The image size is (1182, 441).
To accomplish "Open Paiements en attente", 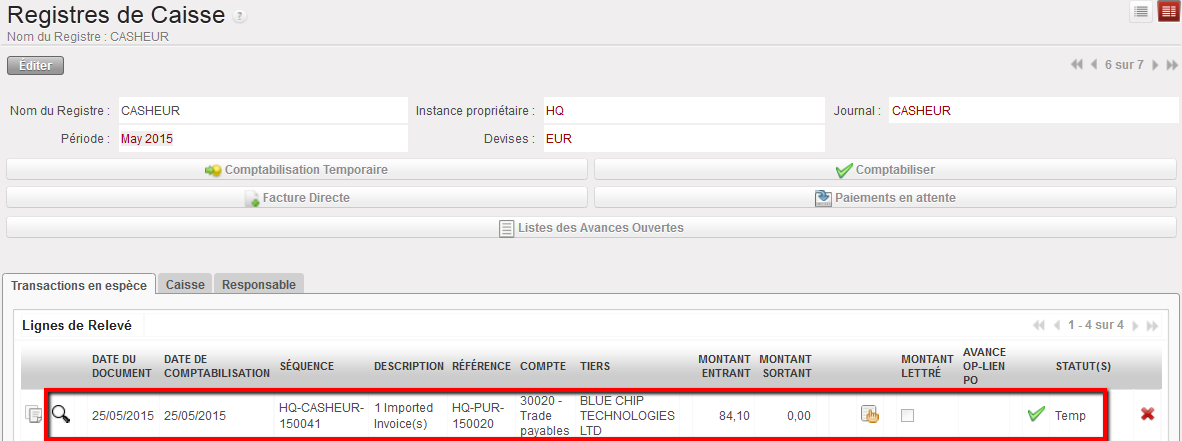I will point(885,198).
